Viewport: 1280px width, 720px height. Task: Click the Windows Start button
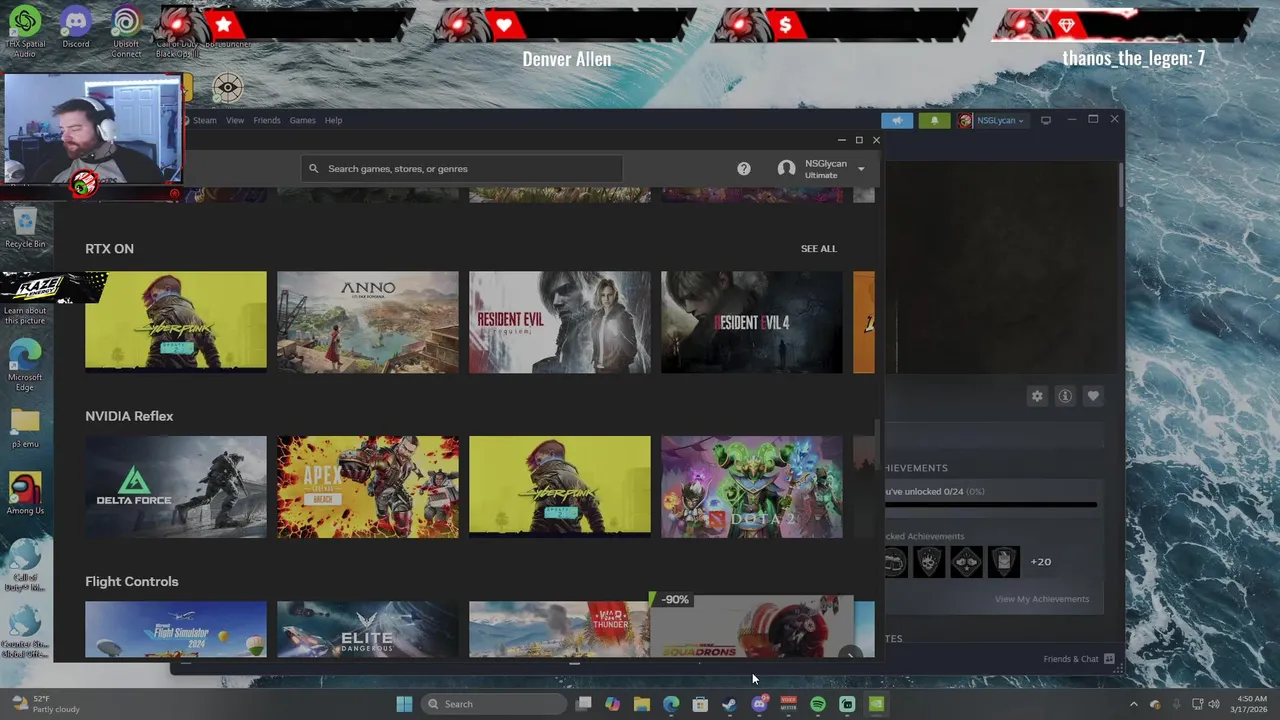(x=404, y=704)
